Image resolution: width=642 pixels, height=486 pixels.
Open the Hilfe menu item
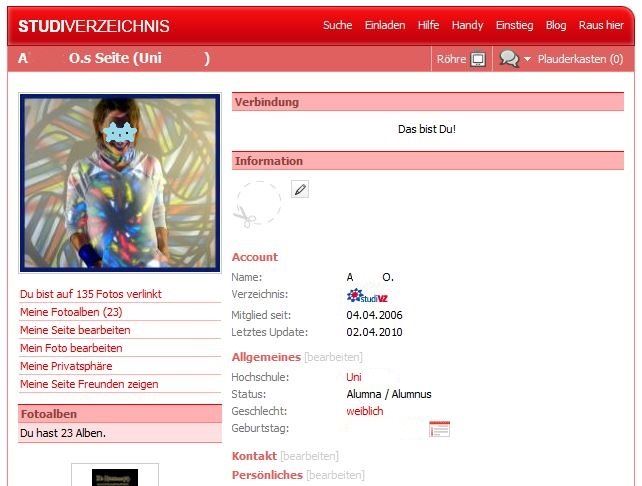click(428, 25)
